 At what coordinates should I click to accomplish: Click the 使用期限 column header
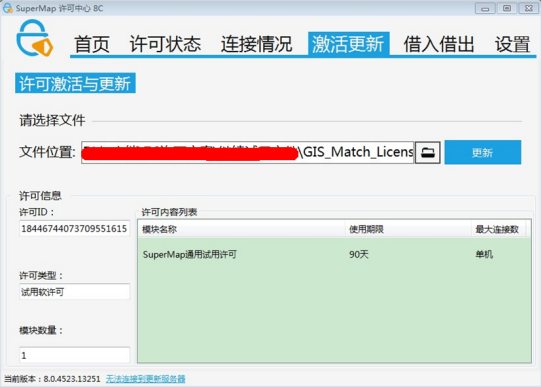click(408, 229)
